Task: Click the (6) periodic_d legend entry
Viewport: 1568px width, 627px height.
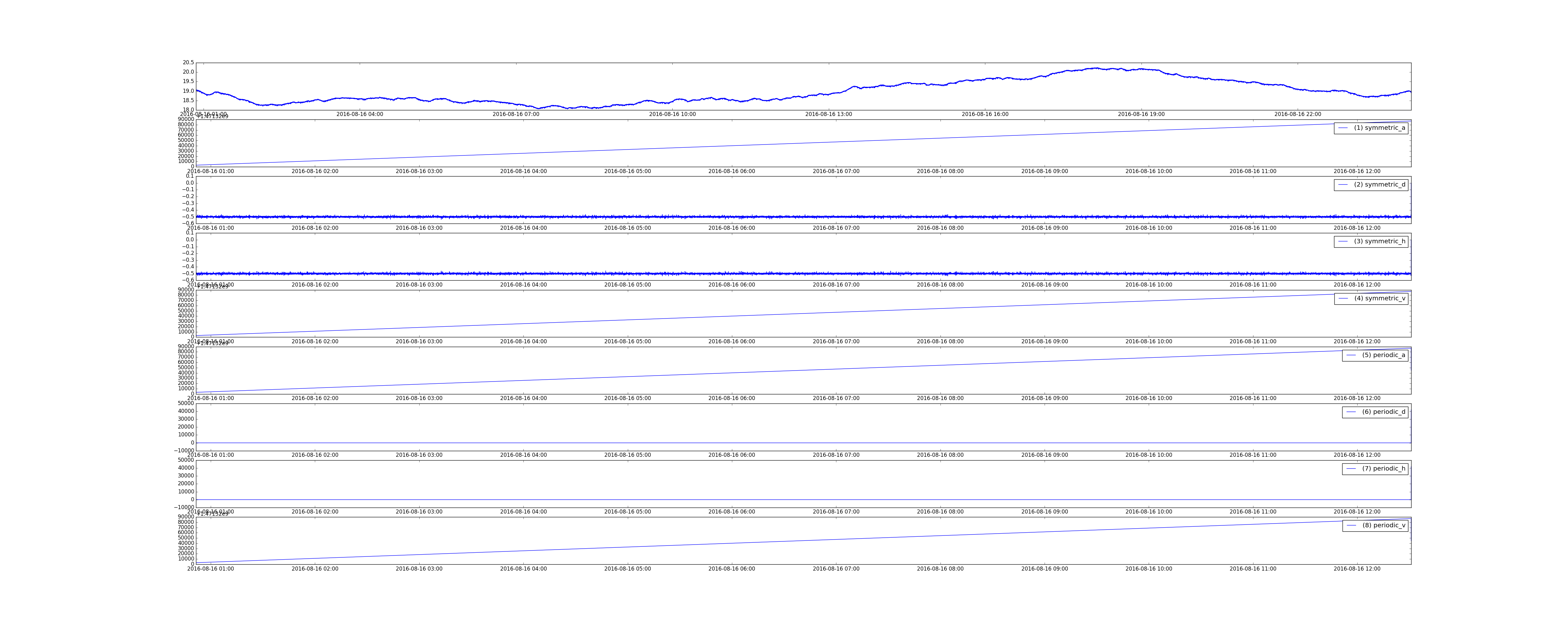Action: (1375, 412)
